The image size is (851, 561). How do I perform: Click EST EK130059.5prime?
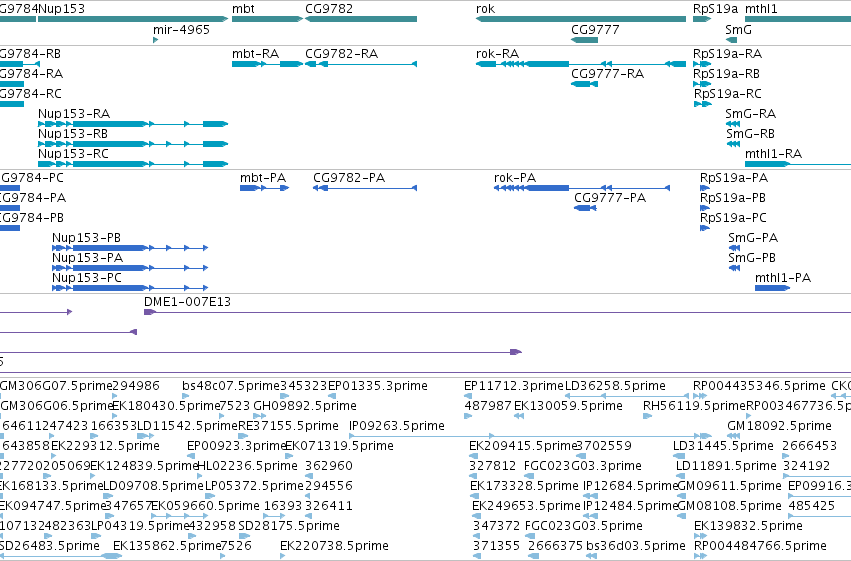click(568, 406)
